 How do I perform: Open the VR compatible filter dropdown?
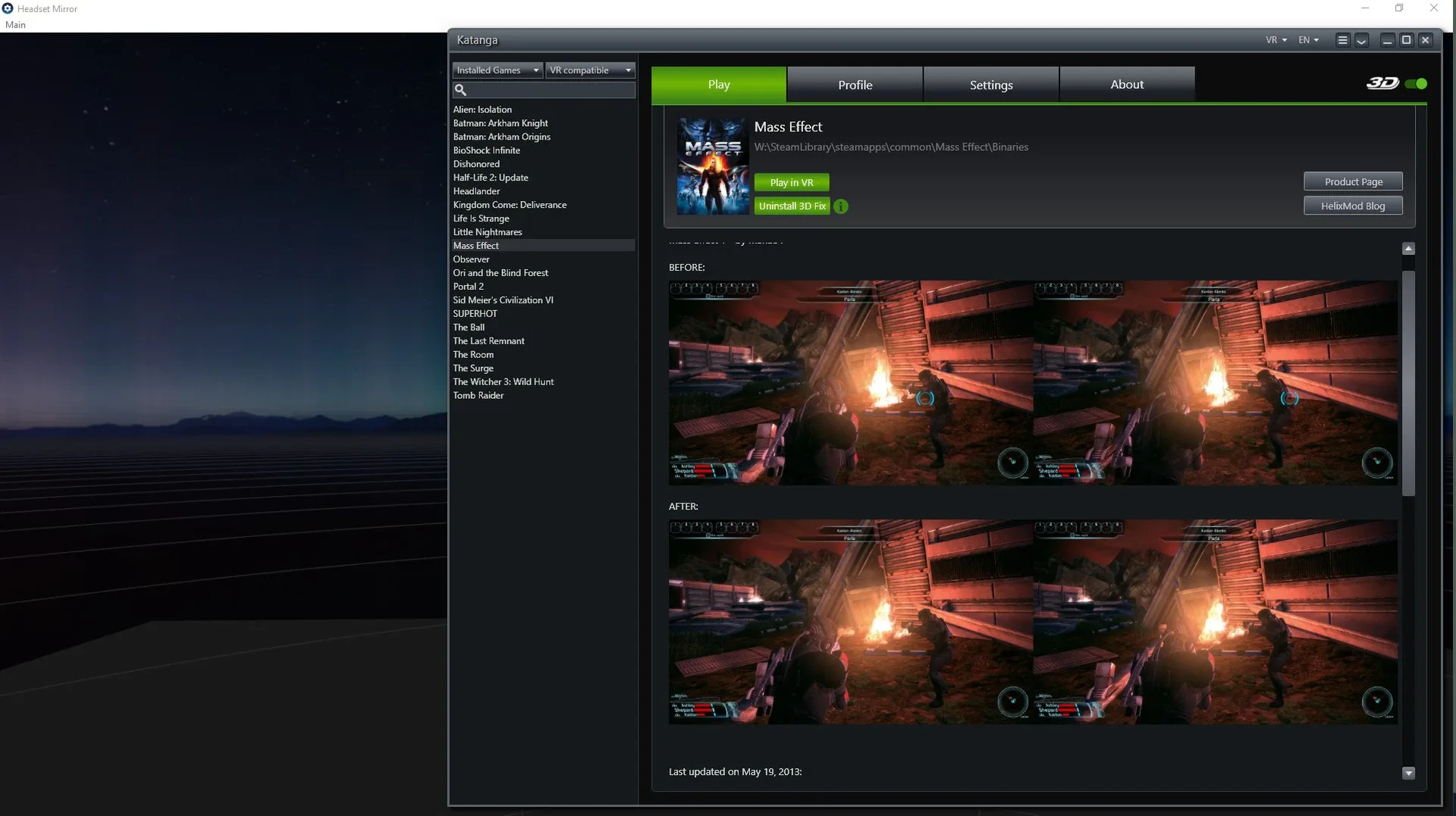coord(590,71)
